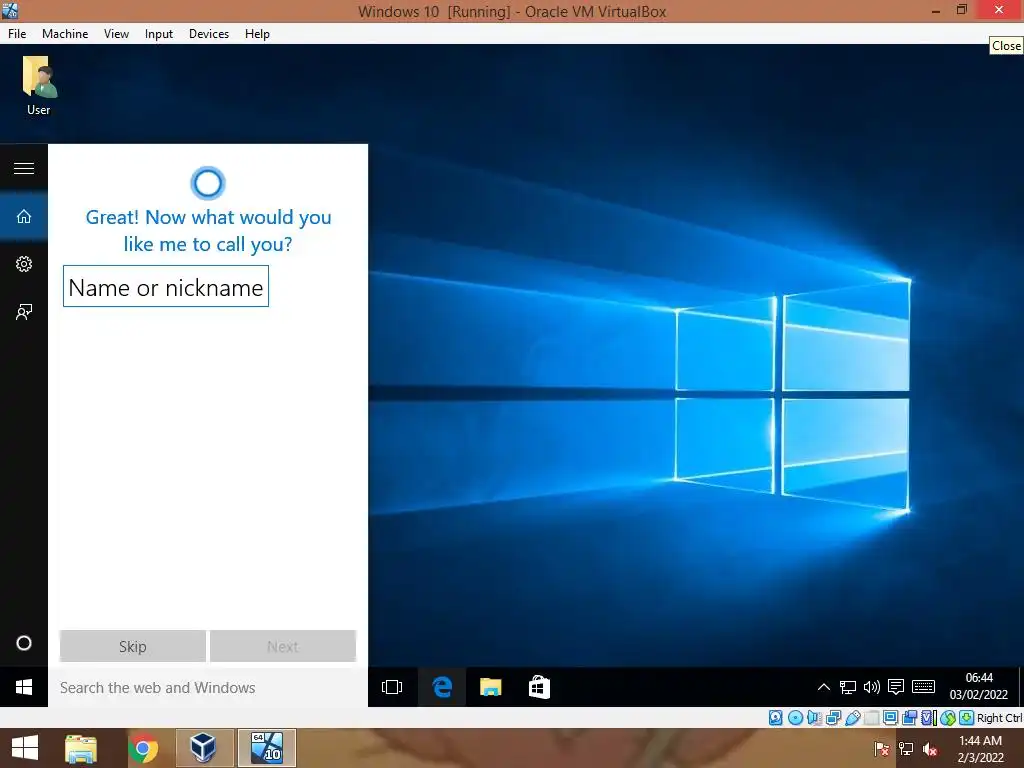Open the Windows Store in guest taskbar

(539, 687)
